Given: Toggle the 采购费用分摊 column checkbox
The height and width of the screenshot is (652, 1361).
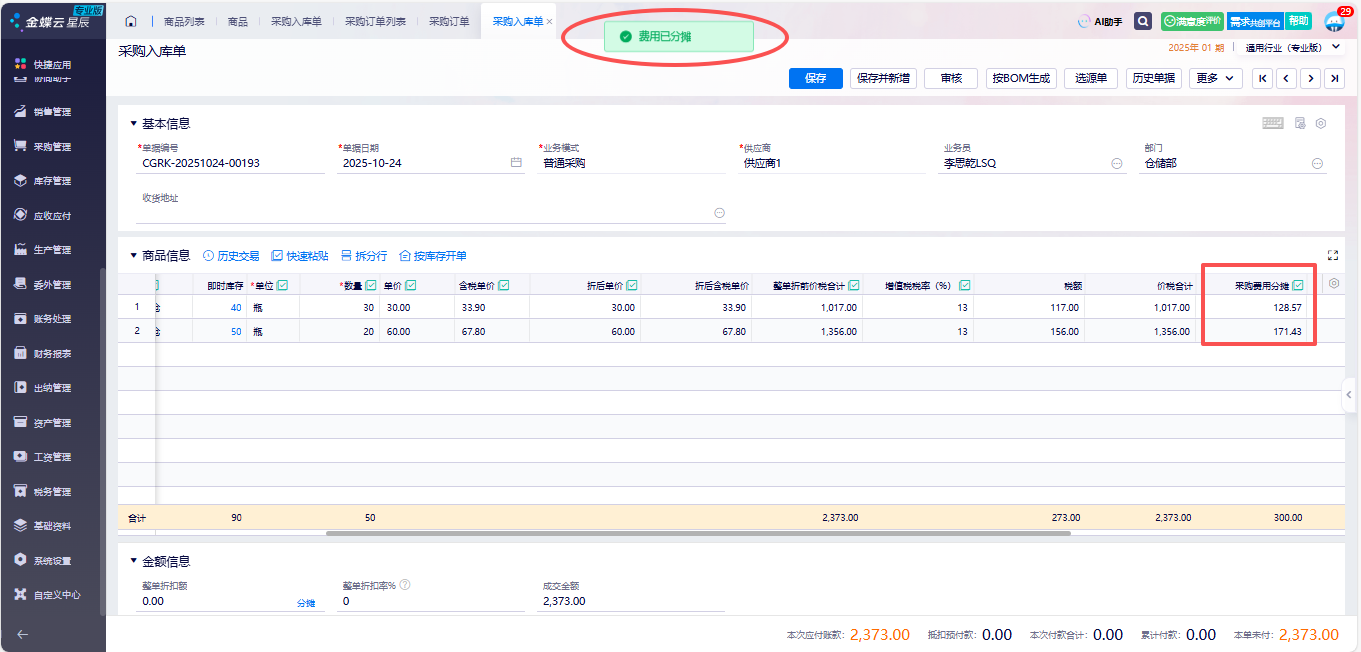Looking at the screenshot, I should 1298,285.
